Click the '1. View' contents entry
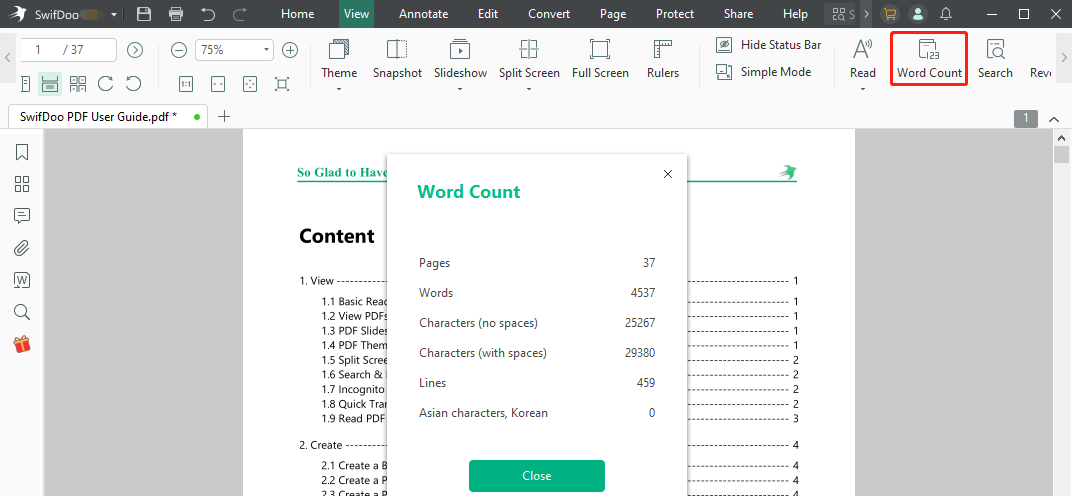The width and height of the screenshot is (1072, 496). tap(317, 280)
